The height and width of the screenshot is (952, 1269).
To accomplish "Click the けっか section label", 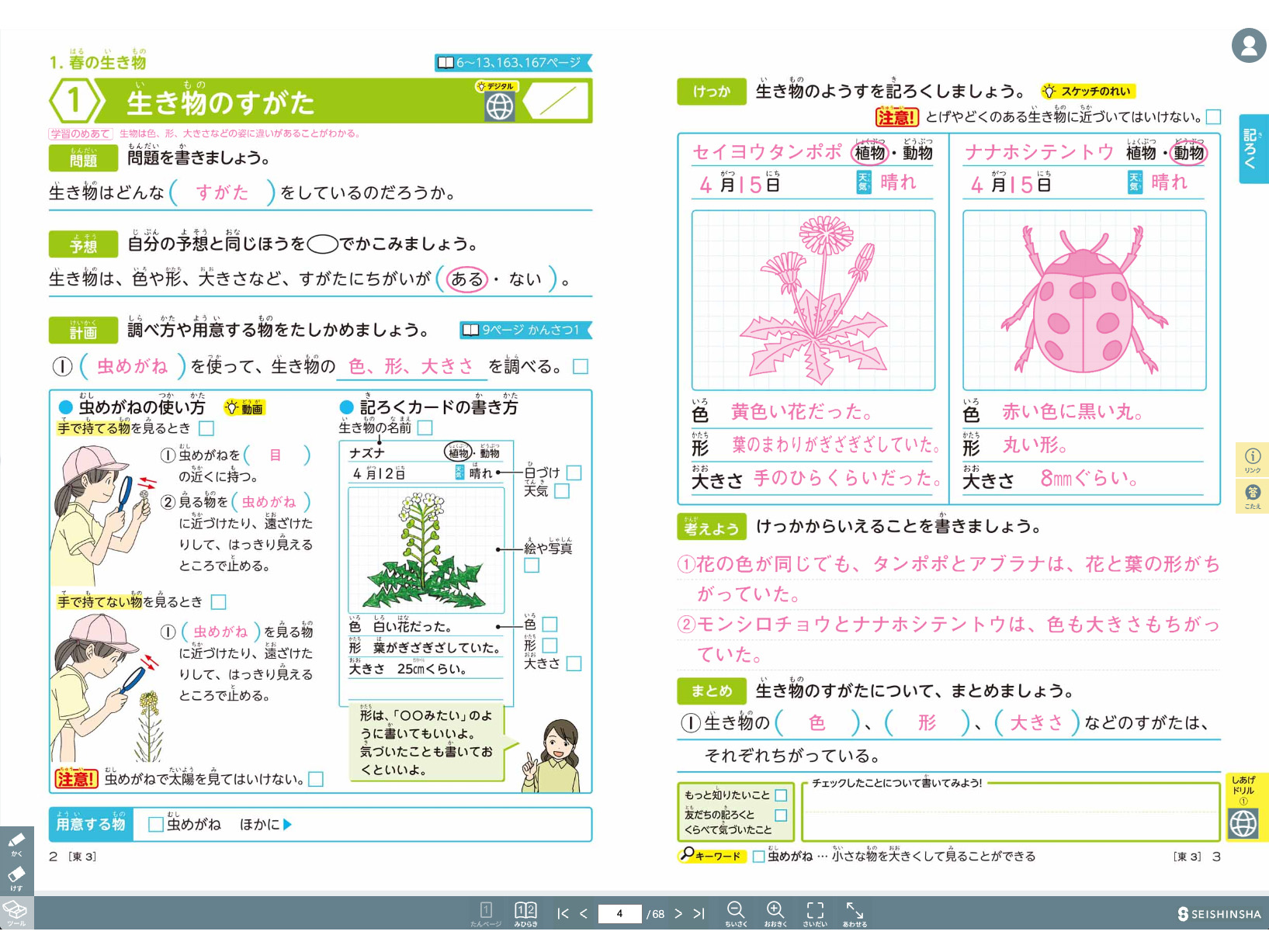I will 712,91.
